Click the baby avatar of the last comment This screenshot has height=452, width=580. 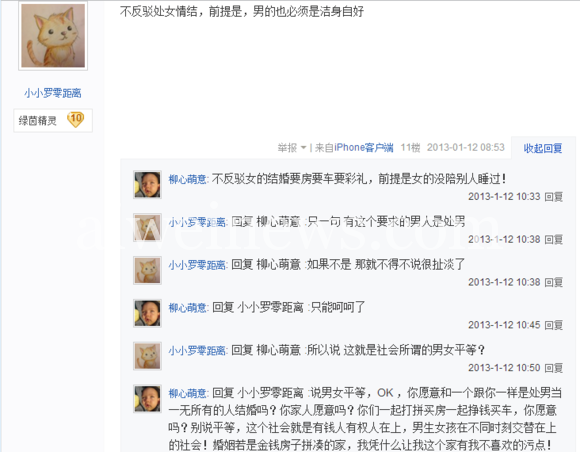click(147, 399)
